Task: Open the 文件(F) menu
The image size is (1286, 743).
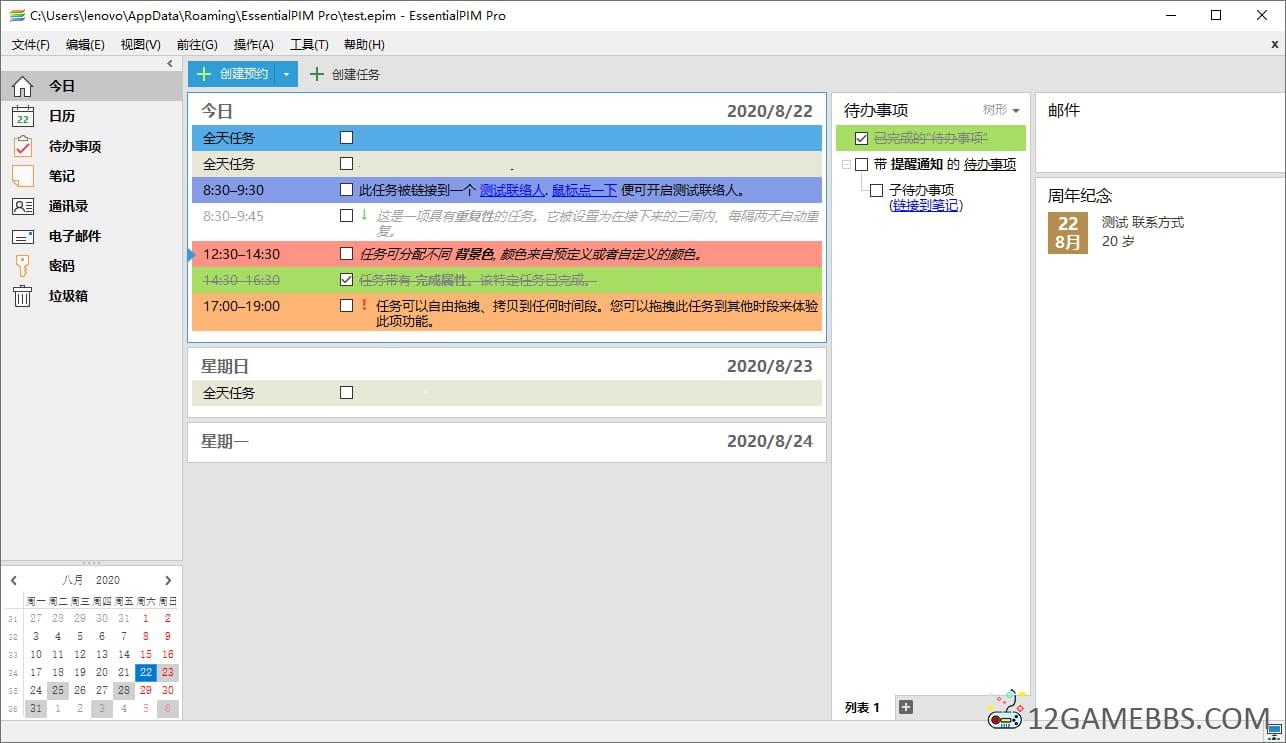Action: click(x=31, y=44)
